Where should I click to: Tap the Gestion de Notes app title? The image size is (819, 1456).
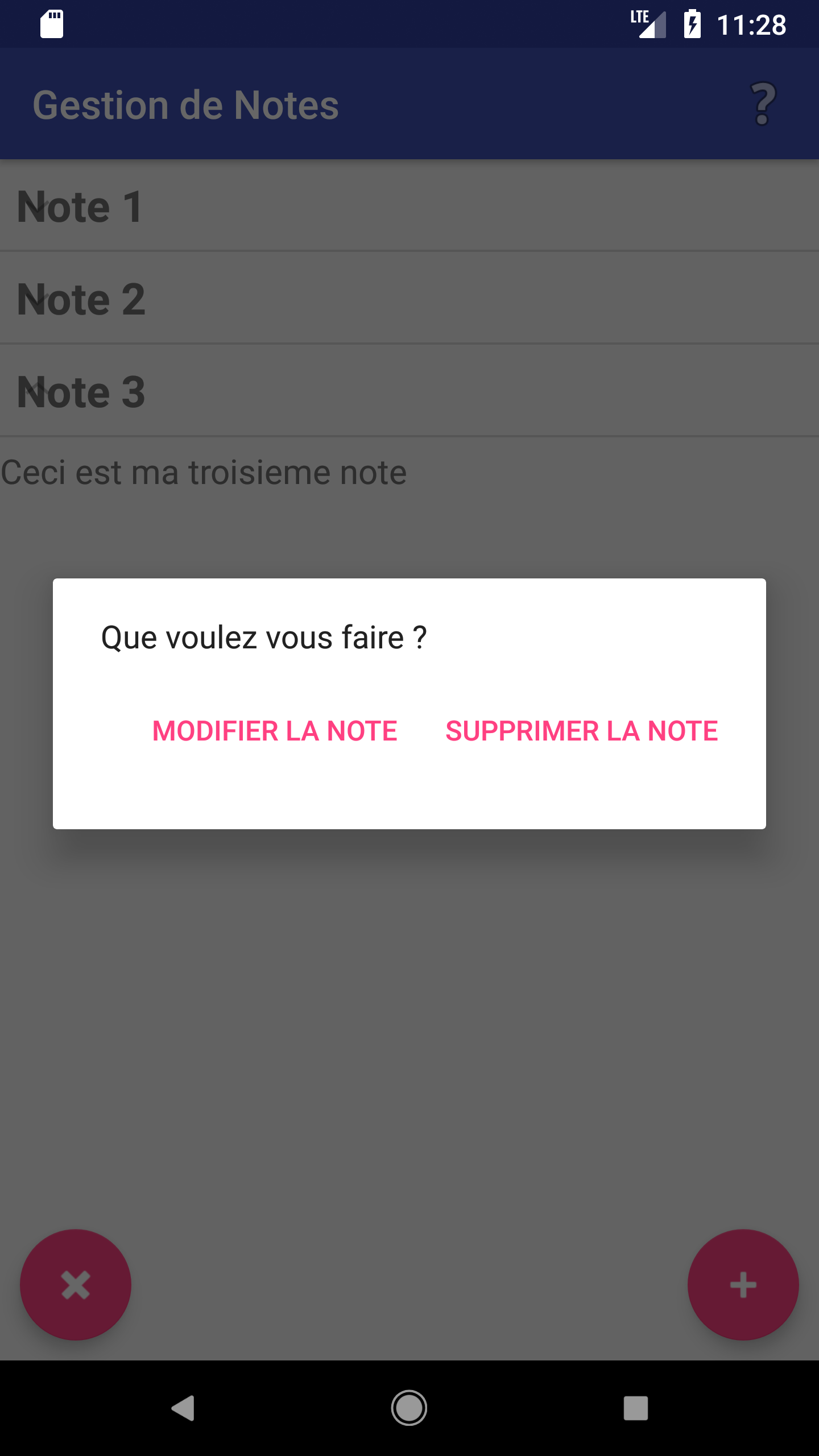point(185,105)
